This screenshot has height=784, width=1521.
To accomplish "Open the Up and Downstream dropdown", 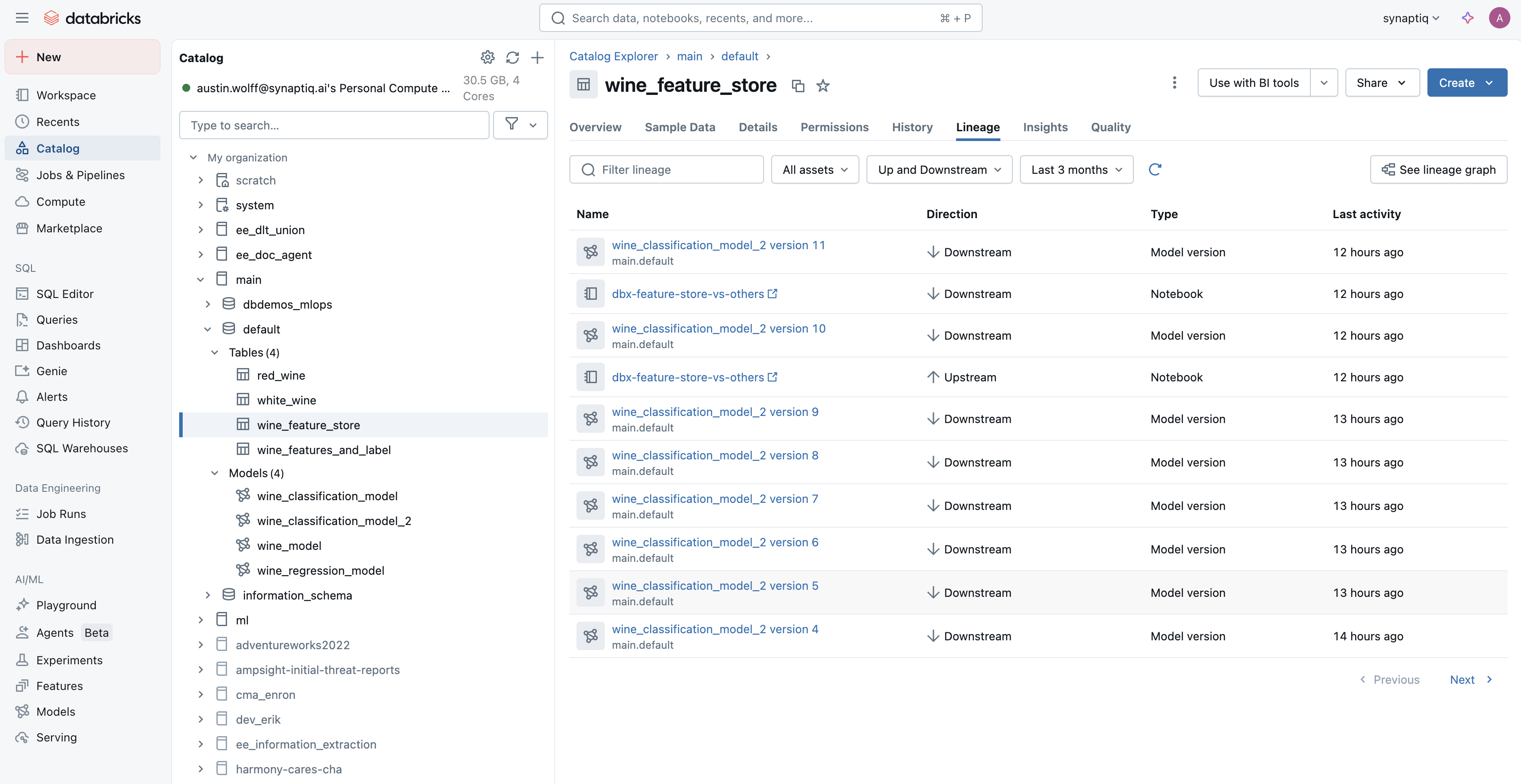I will pyautogui.click(x=939, y=169).
